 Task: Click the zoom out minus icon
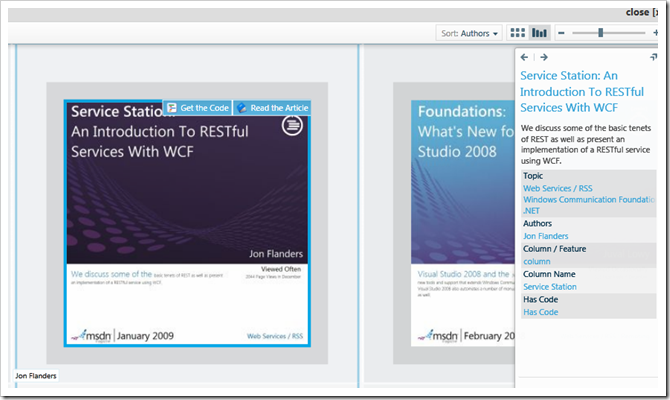click(561, 33)
